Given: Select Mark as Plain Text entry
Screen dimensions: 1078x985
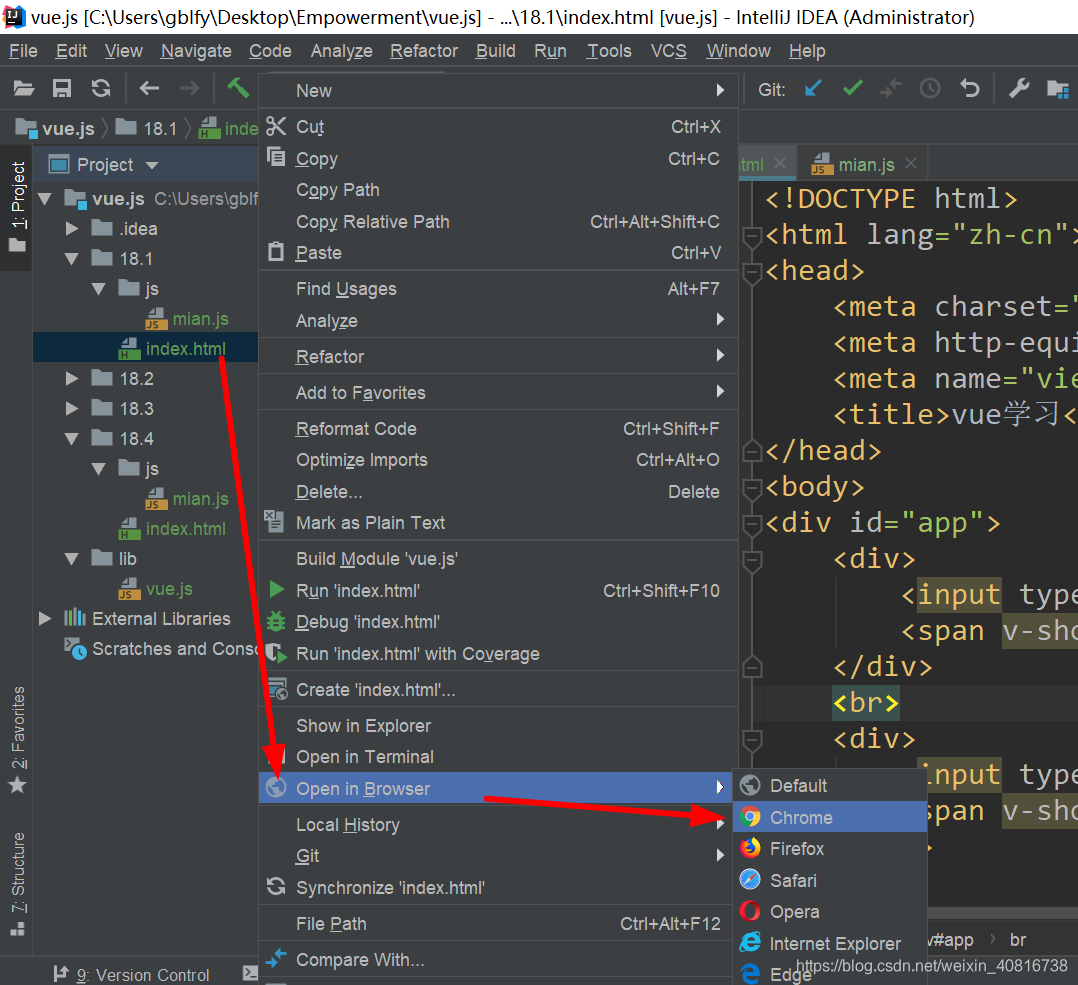Looking at the screenshot, I should pos(498,522).
